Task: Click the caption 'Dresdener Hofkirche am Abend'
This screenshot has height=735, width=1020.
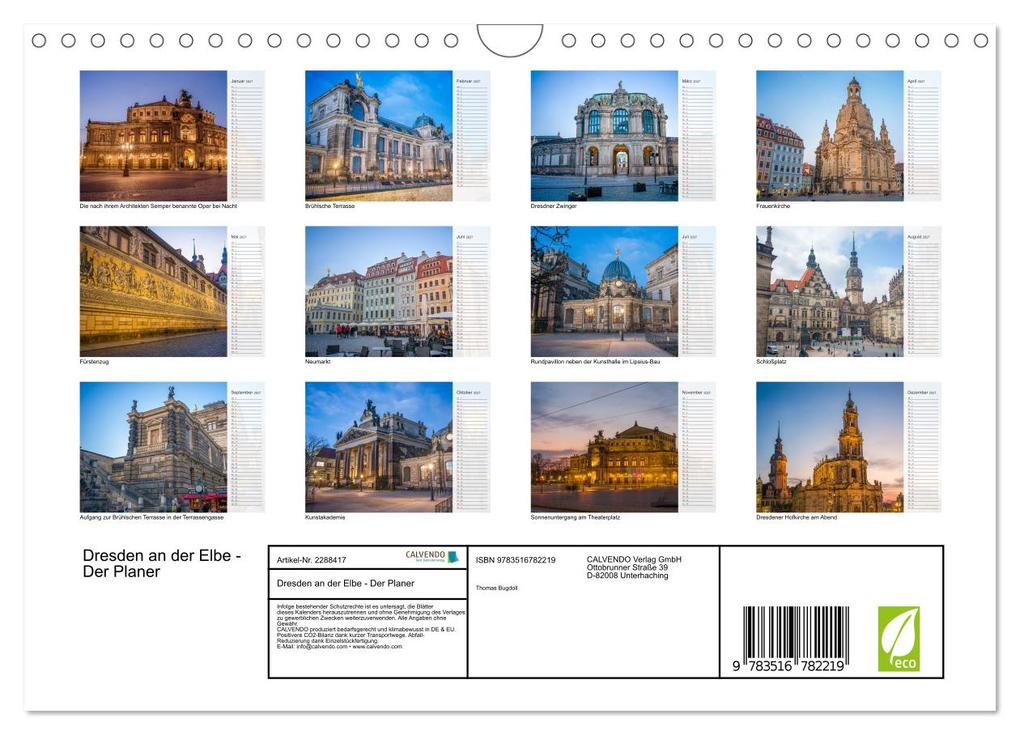Action: click(796, 518)
